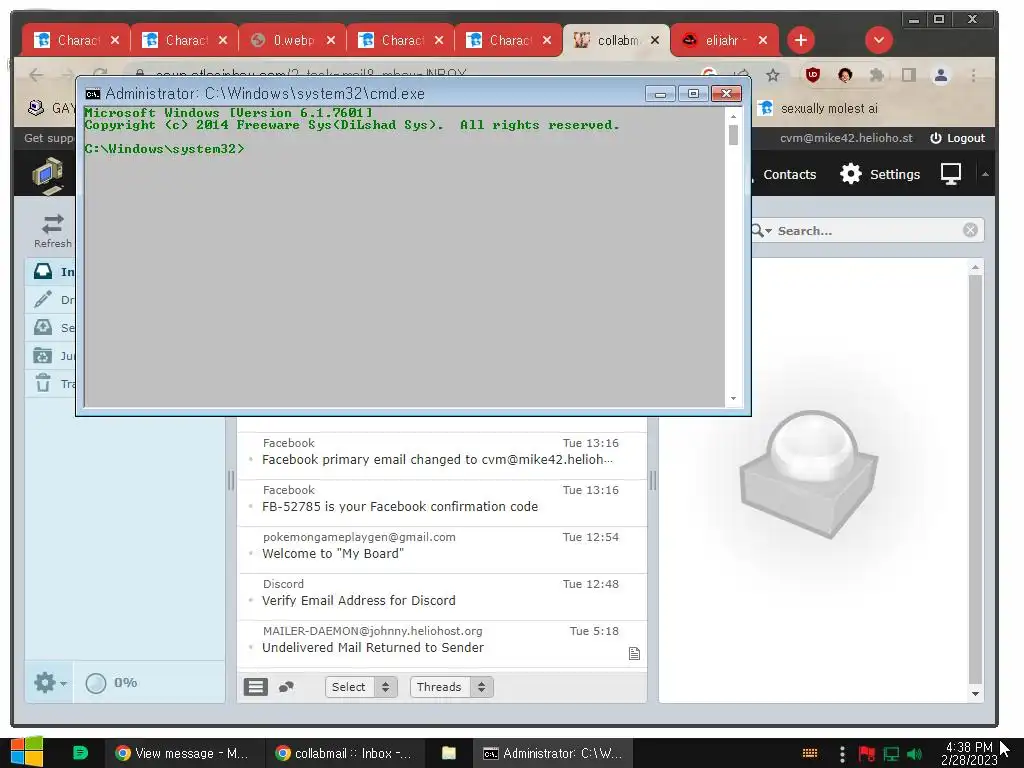
Task: Click attachment icon on Undelivered Mail row
Action: [634, 653]
